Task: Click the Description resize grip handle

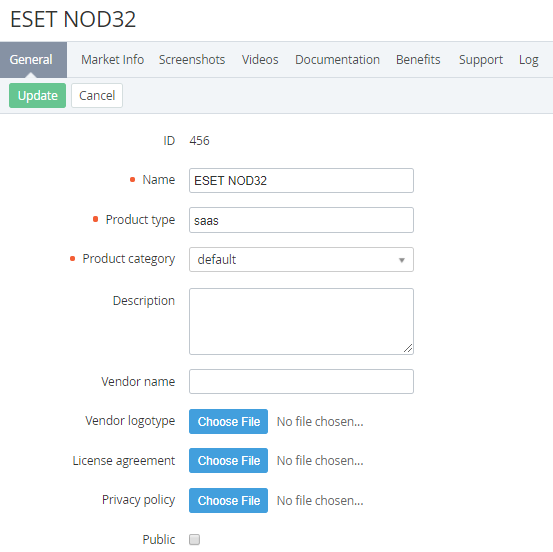Action: tap(408, 348)
